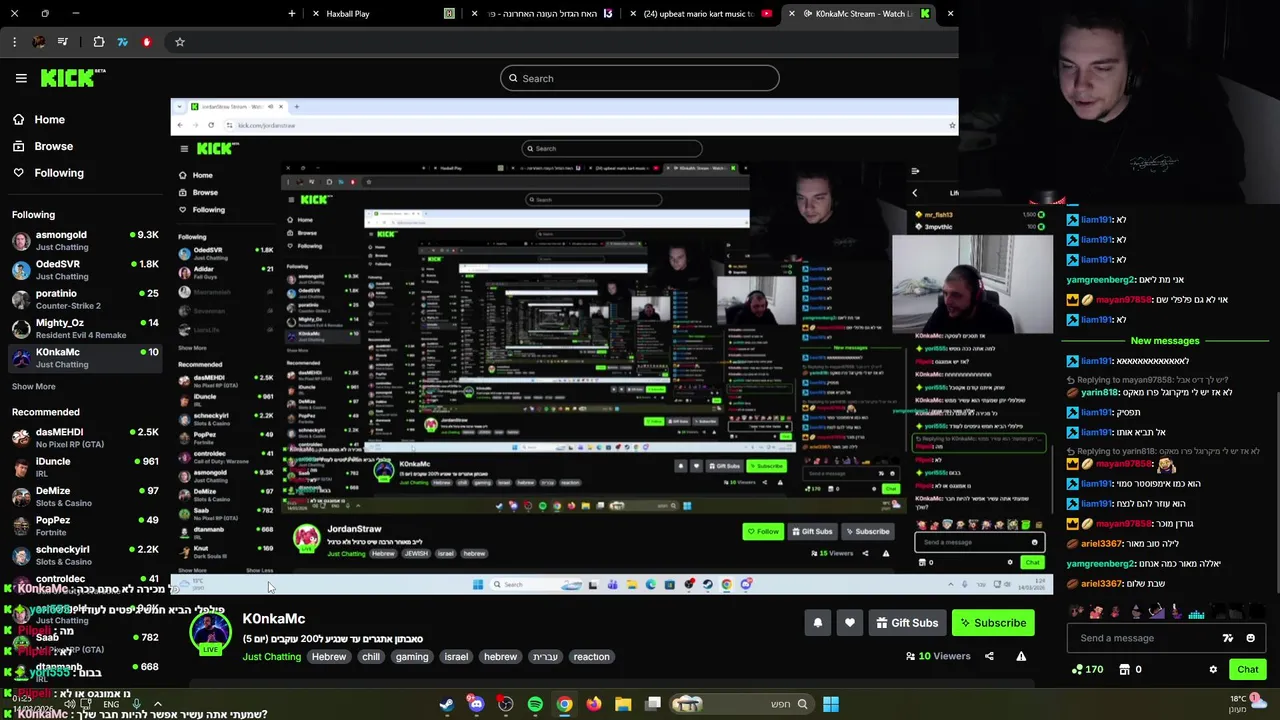Open OdedSVR channel in Following list
This screenshot has width=1280, height=720.
coord(85,270)
